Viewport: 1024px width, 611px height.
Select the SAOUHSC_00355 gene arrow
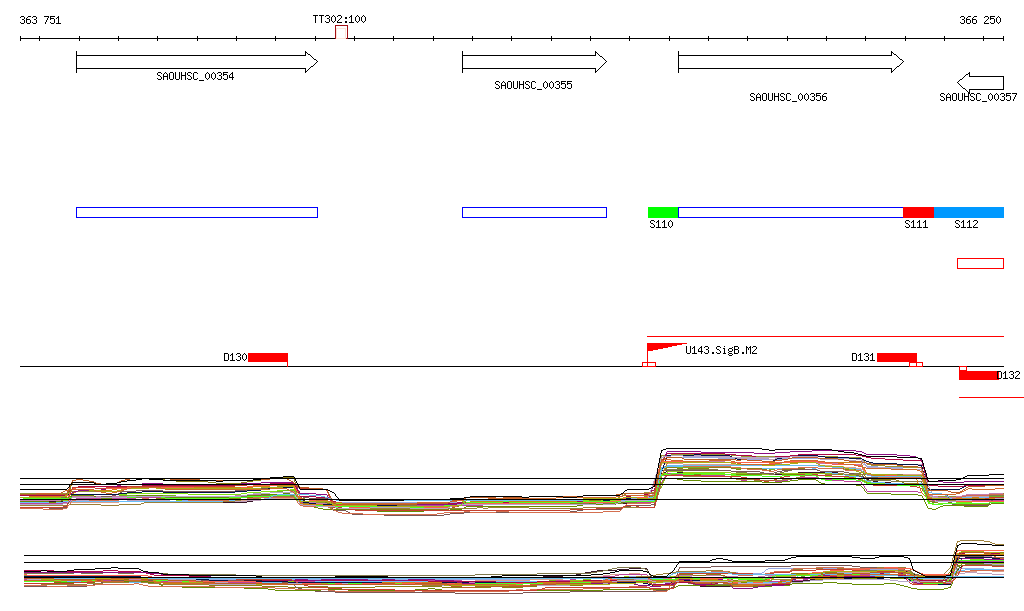pyautogui.click(x=534, y=62)
